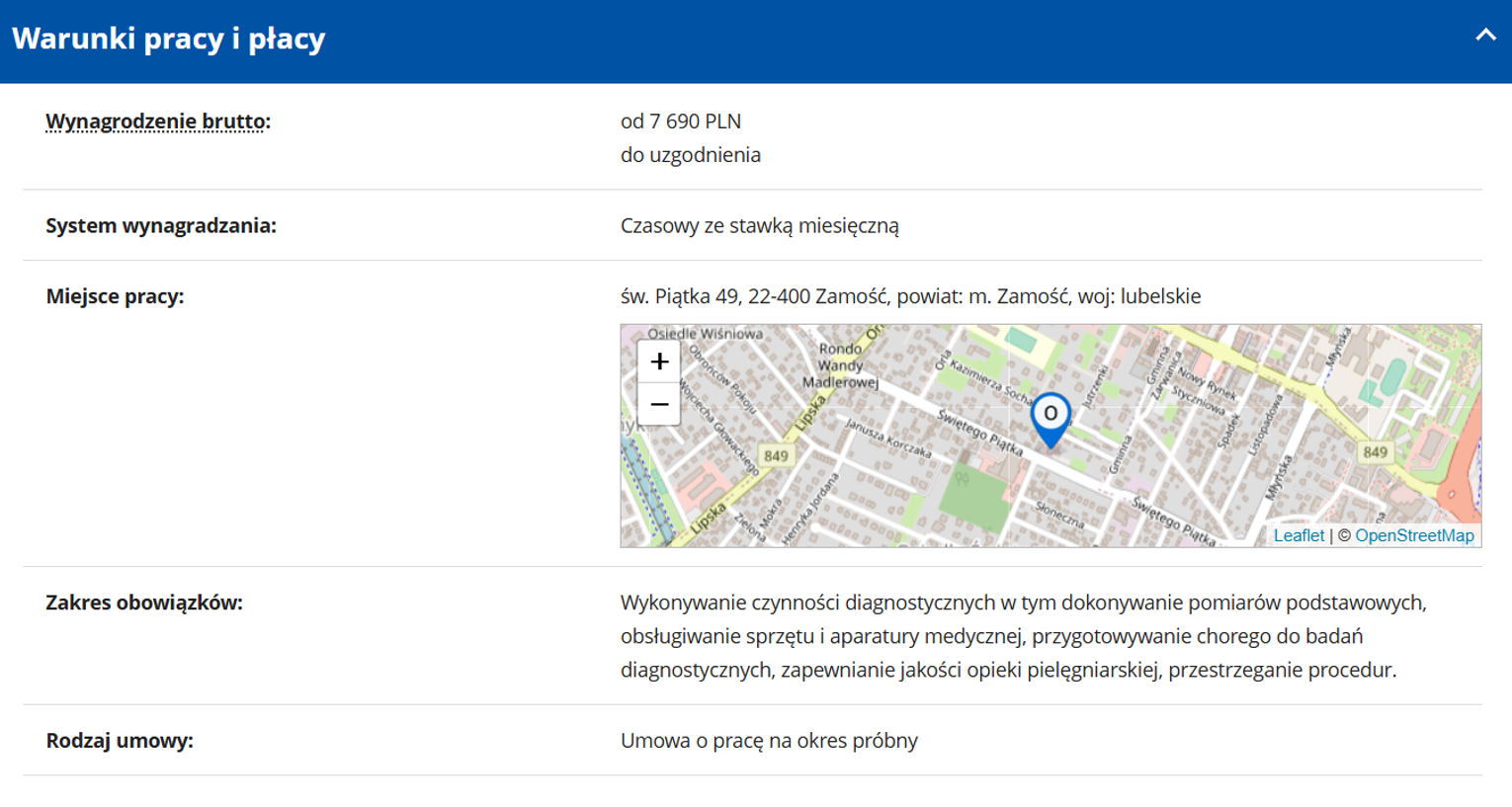Viewport: 1512px width, 807px height.
Task: Click the blue location marker pin
Action: pos(1050,417)
